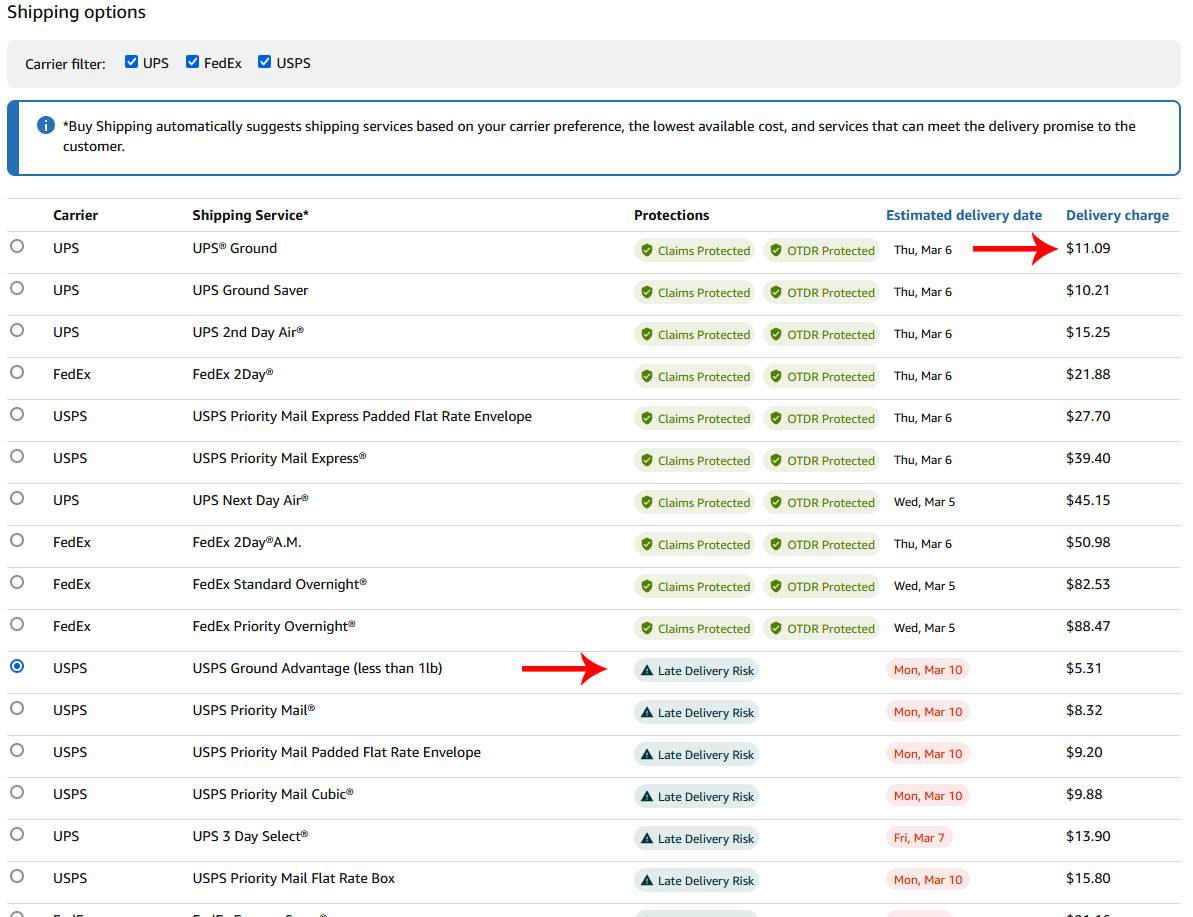The height and width of the screenshot is (917, 1193).
Task: Click OTDR Protected shield icon for UPS® Ground
Action: [776, 250]
